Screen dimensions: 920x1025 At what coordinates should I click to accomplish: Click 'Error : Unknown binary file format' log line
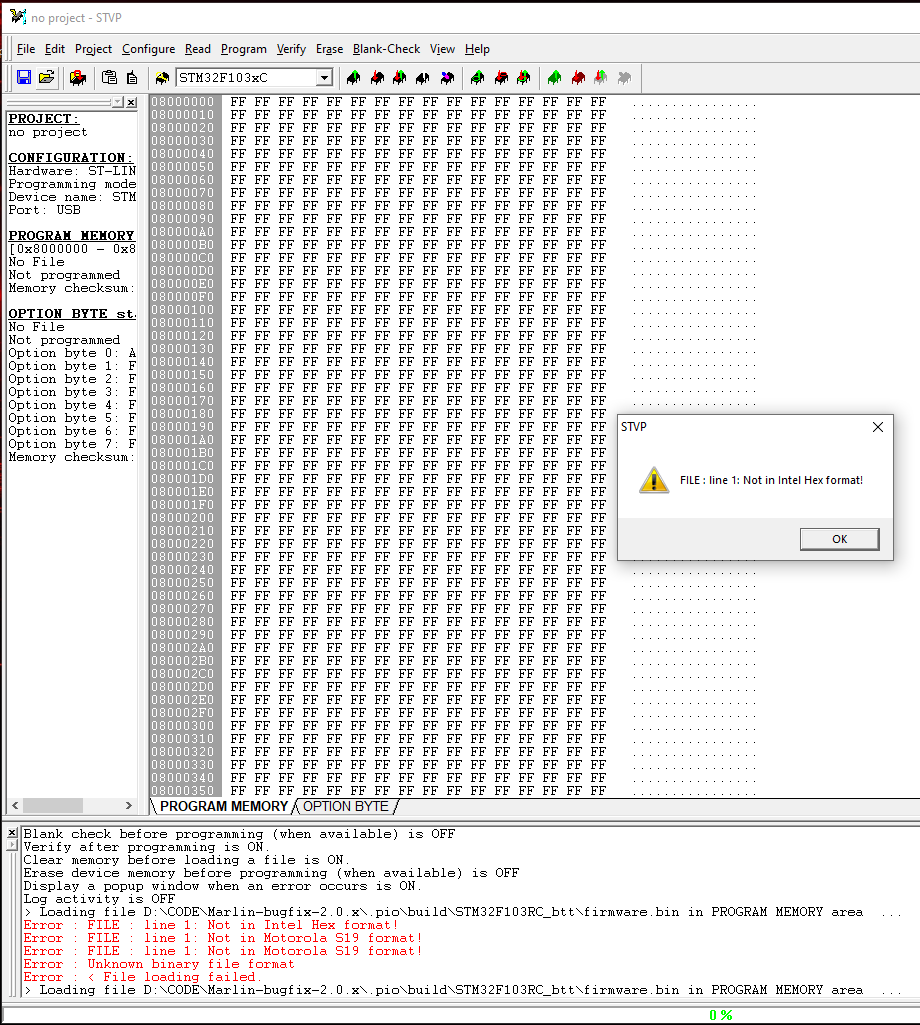click(159, 964)
